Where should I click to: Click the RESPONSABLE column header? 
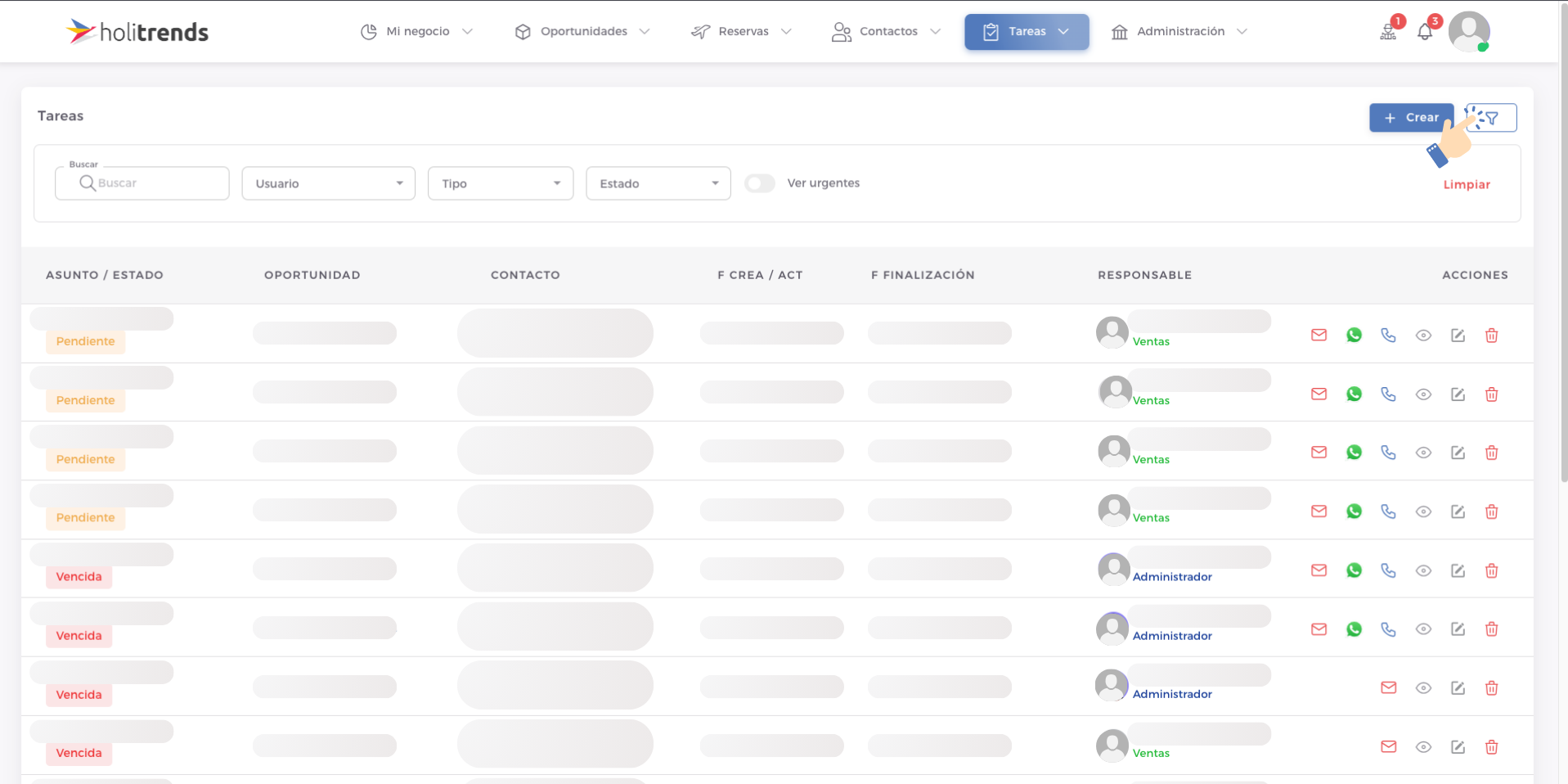tap(1144, 275)
